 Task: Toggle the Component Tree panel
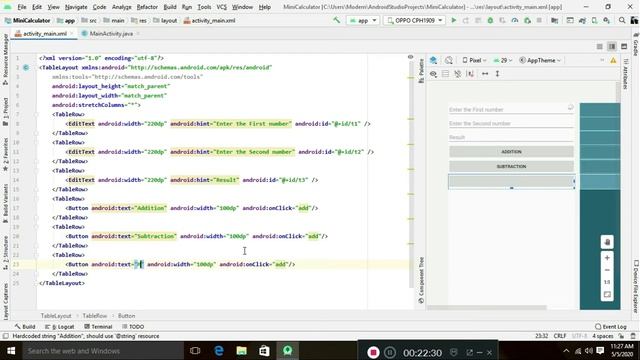pyautogui.click(x=421, y=280)
